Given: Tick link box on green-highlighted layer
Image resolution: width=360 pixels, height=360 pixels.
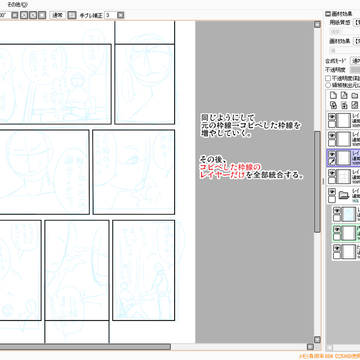Looking at the screenshot, I should (x=337, y=237).
